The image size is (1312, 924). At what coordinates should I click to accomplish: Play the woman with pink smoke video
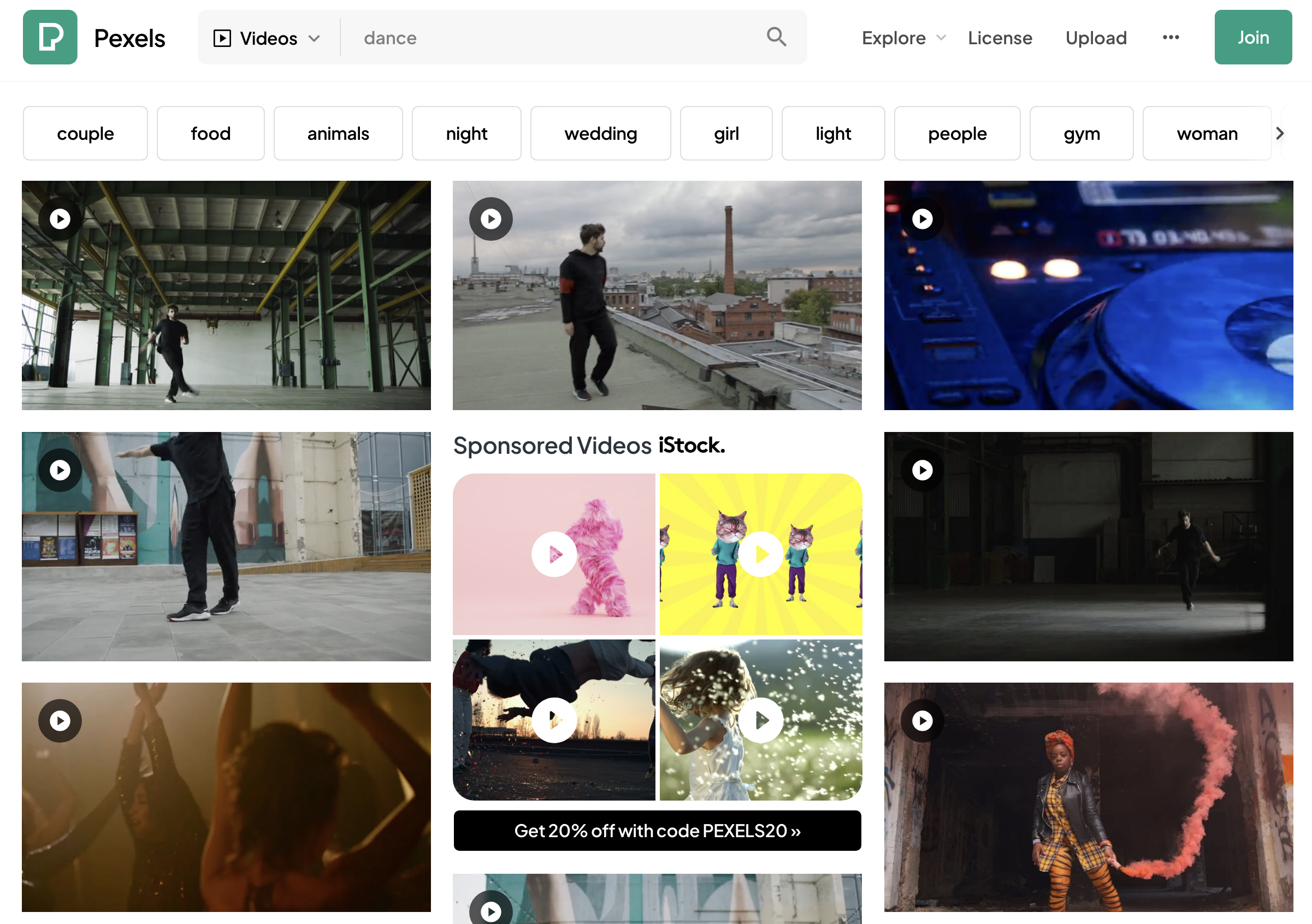921,720
